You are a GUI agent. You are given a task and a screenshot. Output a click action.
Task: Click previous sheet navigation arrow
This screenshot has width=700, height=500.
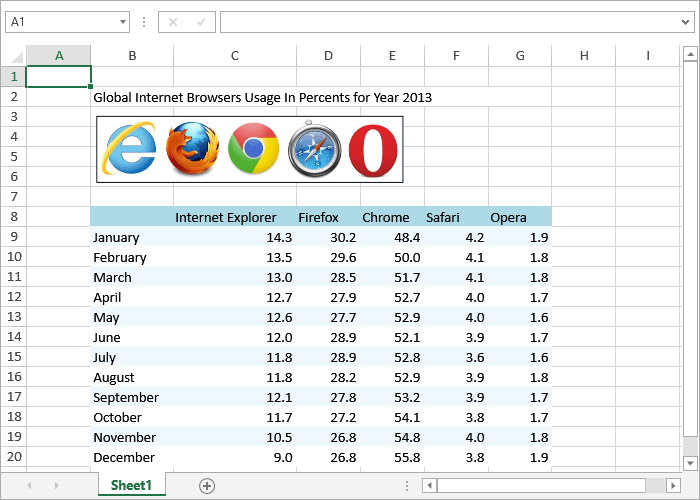click(x=29, y=485)
